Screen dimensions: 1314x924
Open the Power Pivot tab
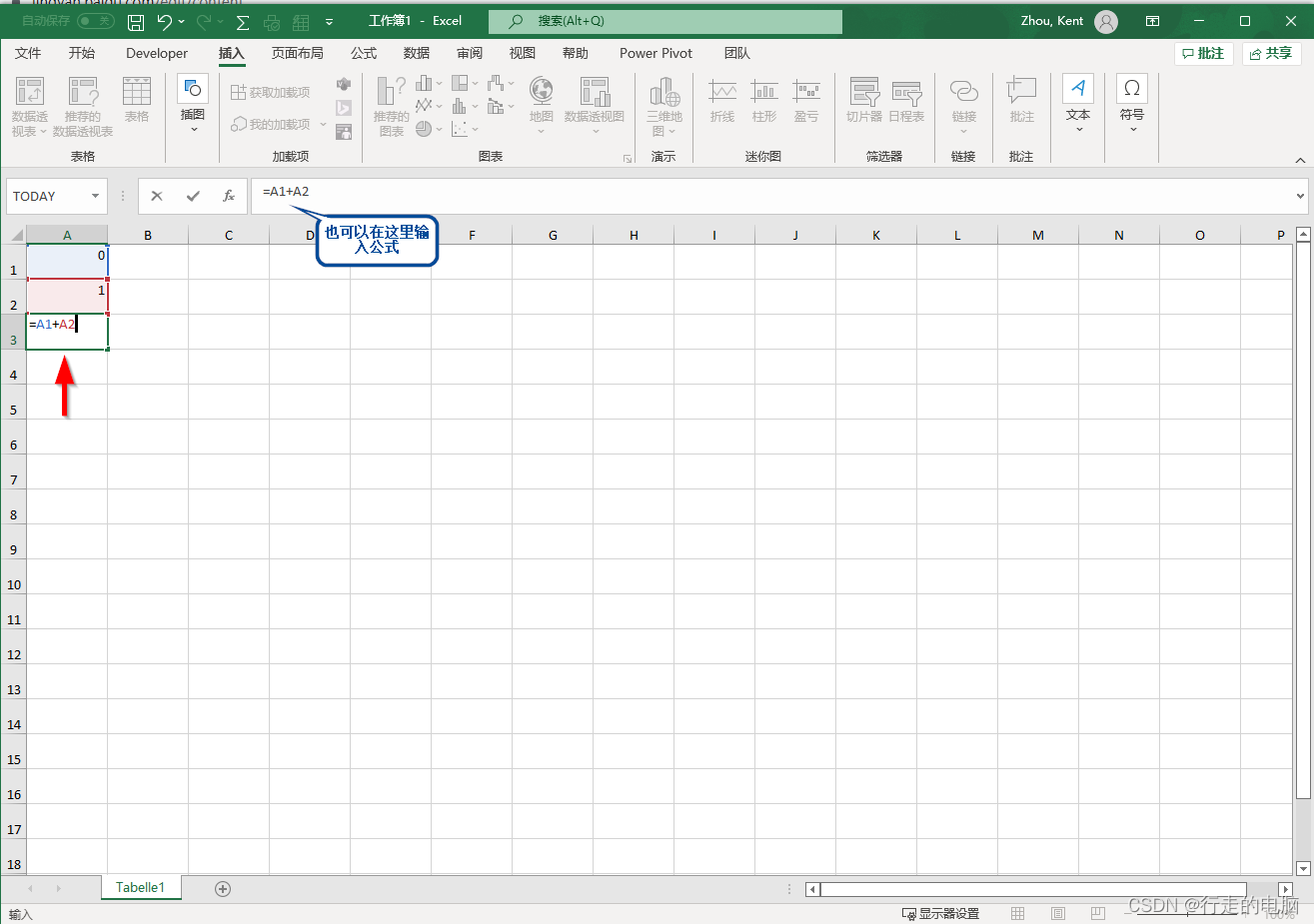656,53
